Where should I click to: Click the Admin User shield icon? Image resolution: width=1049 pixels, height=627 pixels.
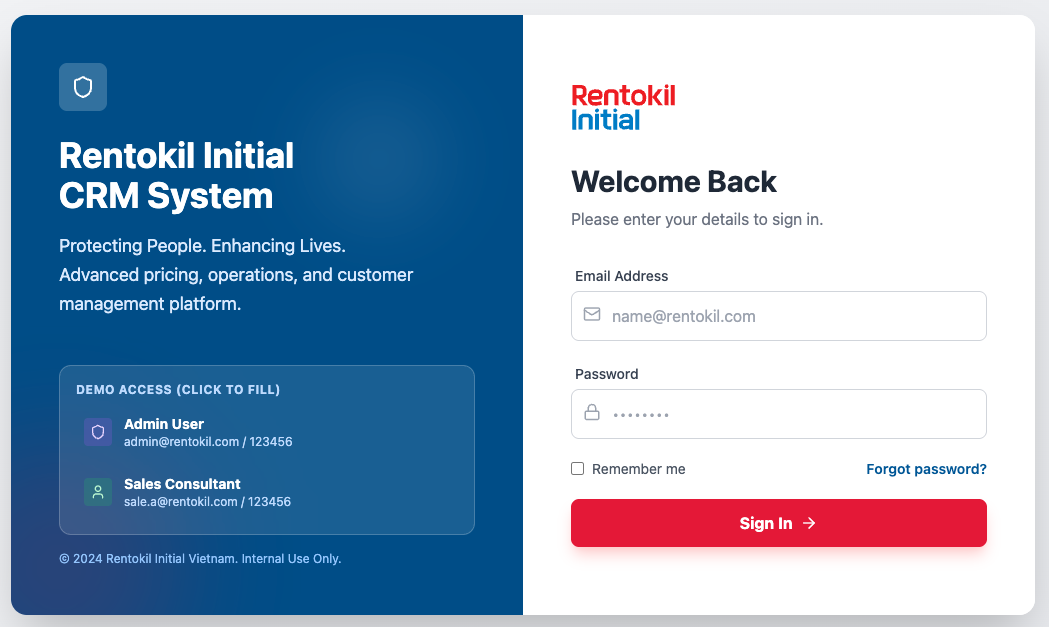(98, 432)
